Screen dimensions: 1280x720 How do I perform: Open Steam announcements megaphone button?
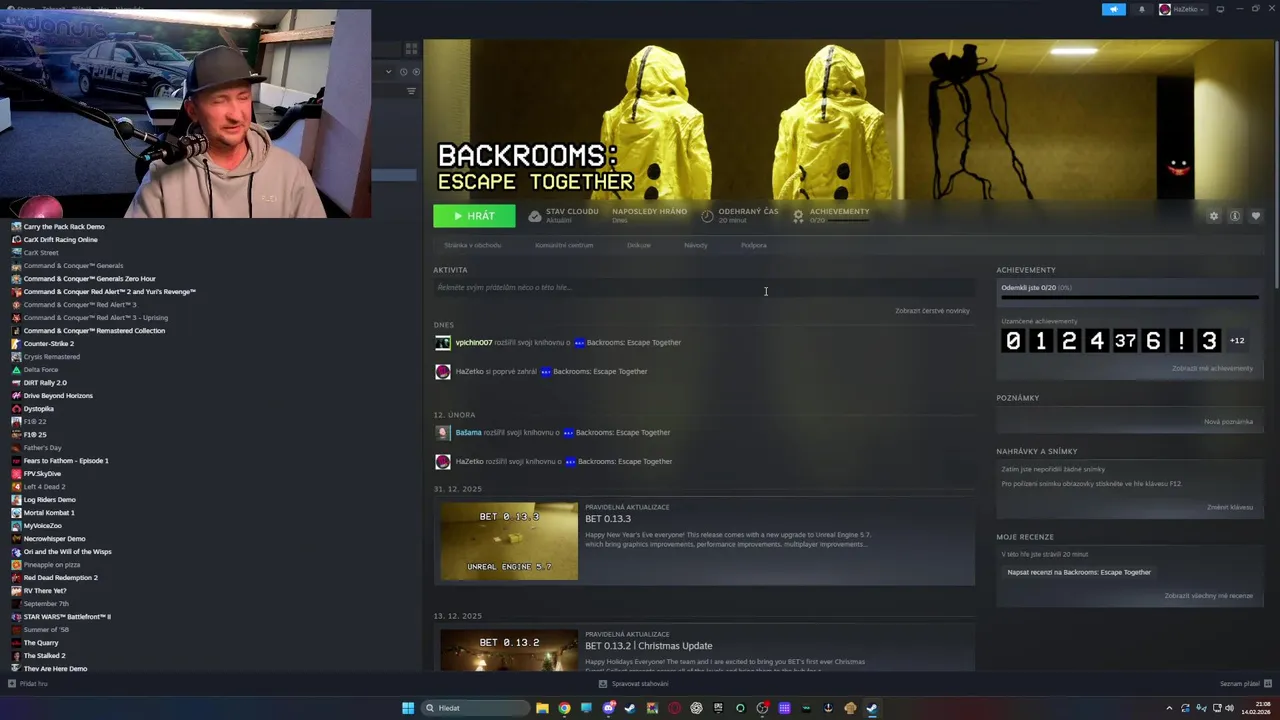click(x=1114, y=9)
